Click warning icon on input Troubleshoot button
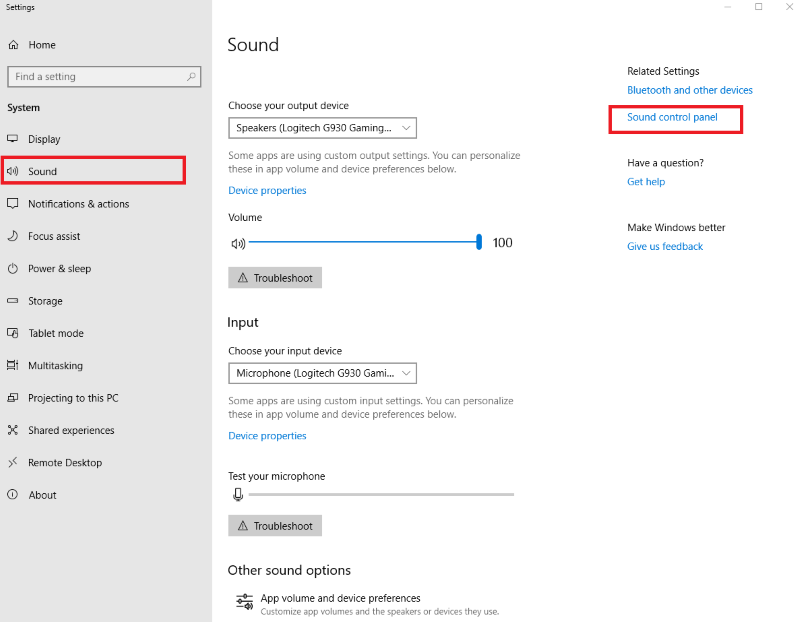Image resolution: width=800 pixels, height=622 pixels. pos(243,526)
